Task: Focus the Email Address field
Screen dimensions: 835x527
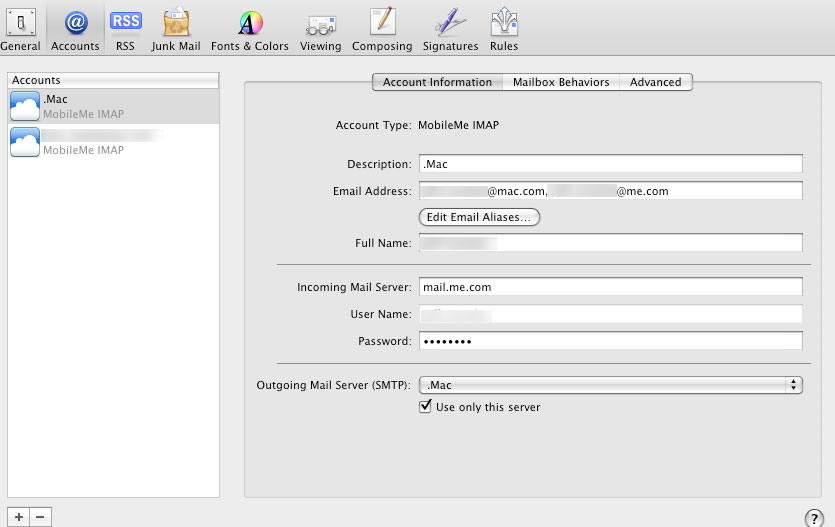Action: 610,191
